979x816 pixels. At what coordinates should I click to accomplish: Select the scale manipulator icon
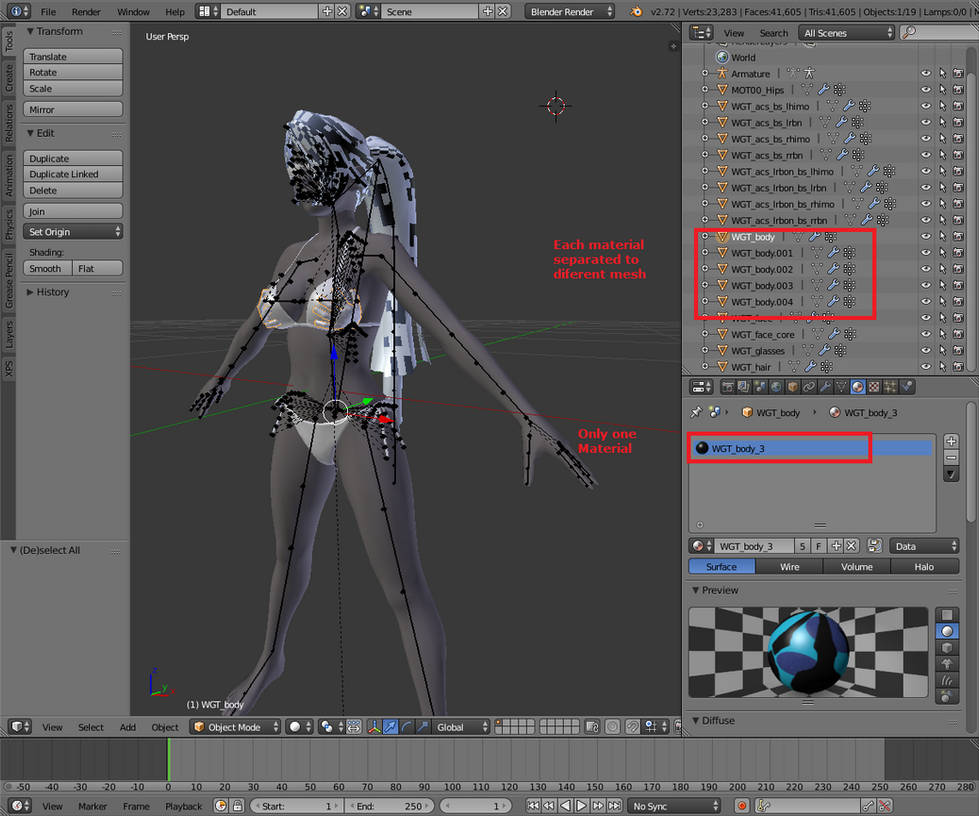pos(423,727)
